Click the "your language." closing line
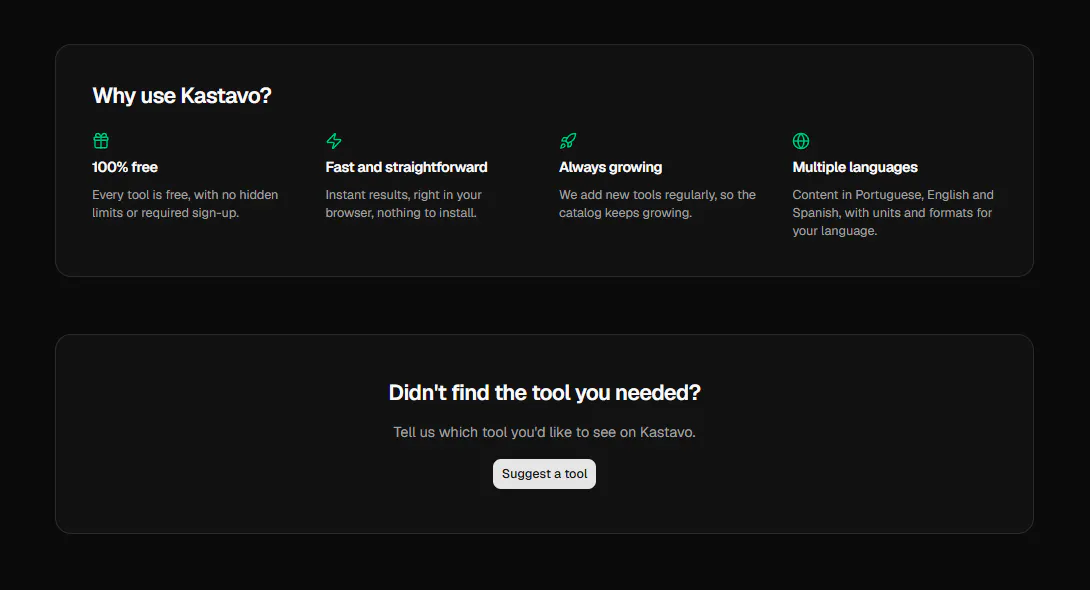Screen dimensions: 1090x590 835,231
